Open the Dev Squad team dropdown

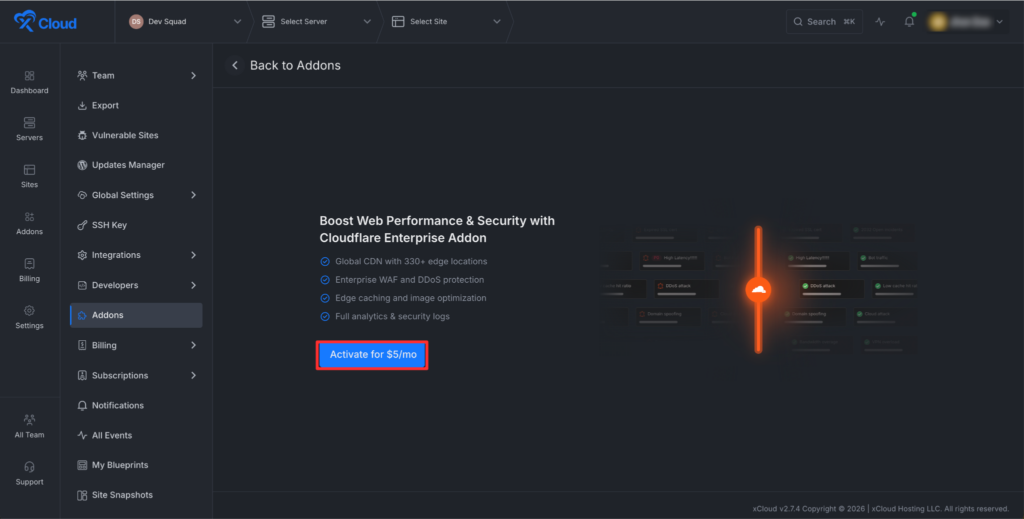point(185,22)
